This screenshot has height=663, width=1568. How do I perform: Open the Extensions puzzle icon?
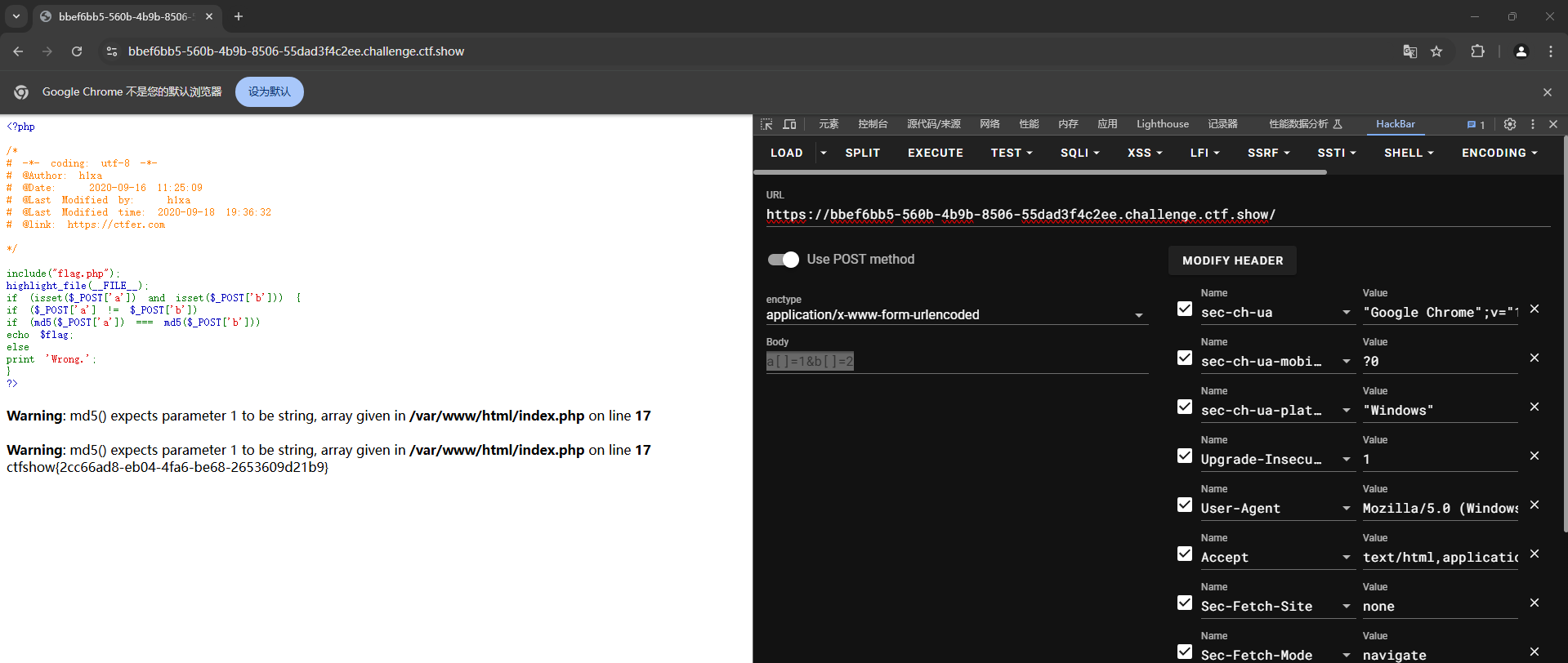pyautogui.click(x=1477, y=51)
